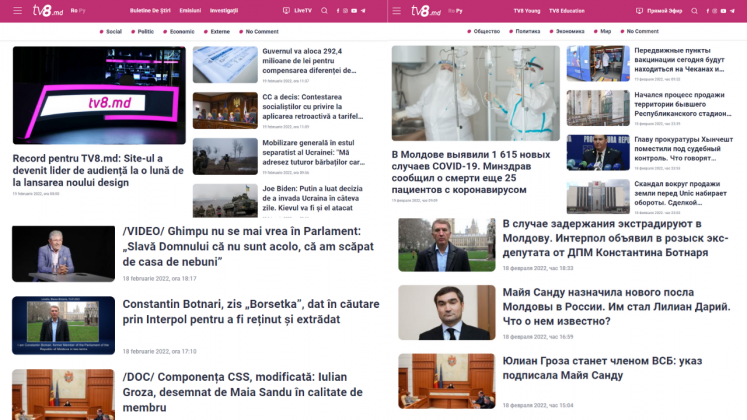Viewport: 747px width, 420px height.
Task: Open hamburger menu on Russian page
Action: [x=396, y=10]
